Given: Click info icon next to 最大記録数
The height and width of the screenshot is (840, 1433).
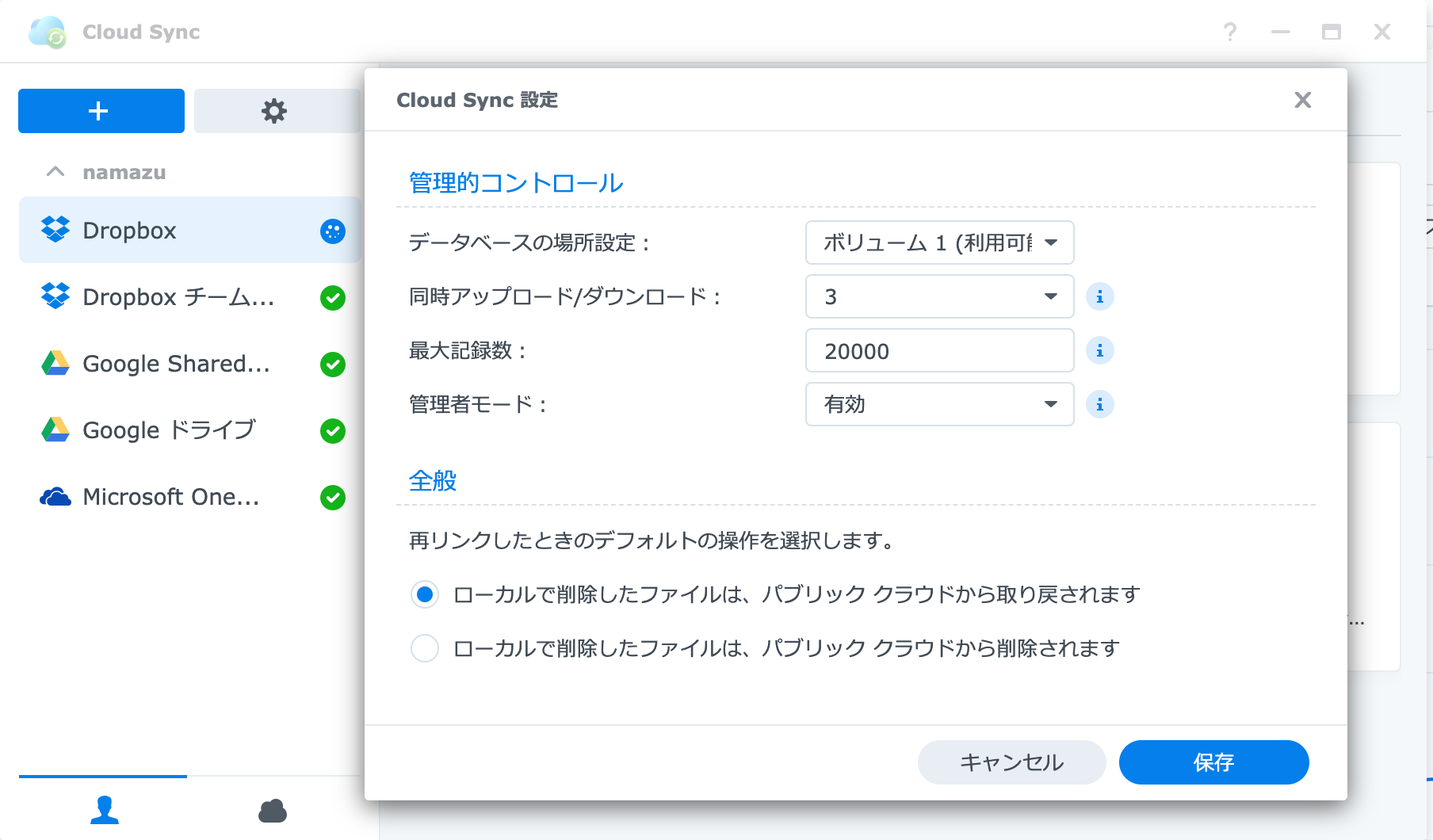Looking at the screenshot, I should (1099, 350).
